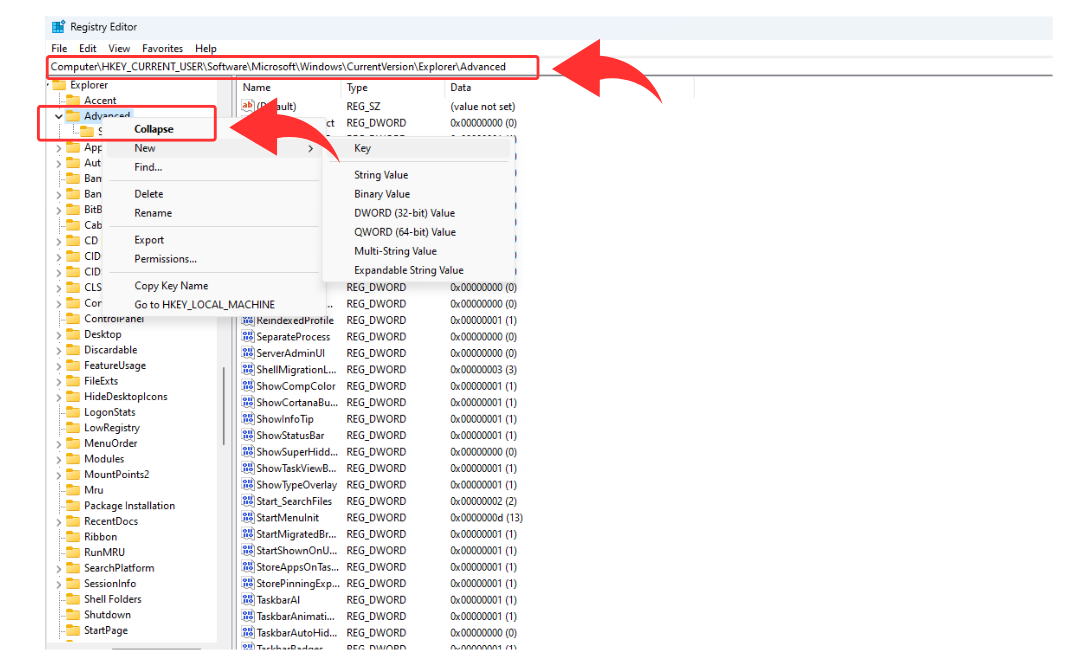Click the registry path address bar
Image resolution: width=1080 pixels, height=650 pixels.
click(290, 67)
